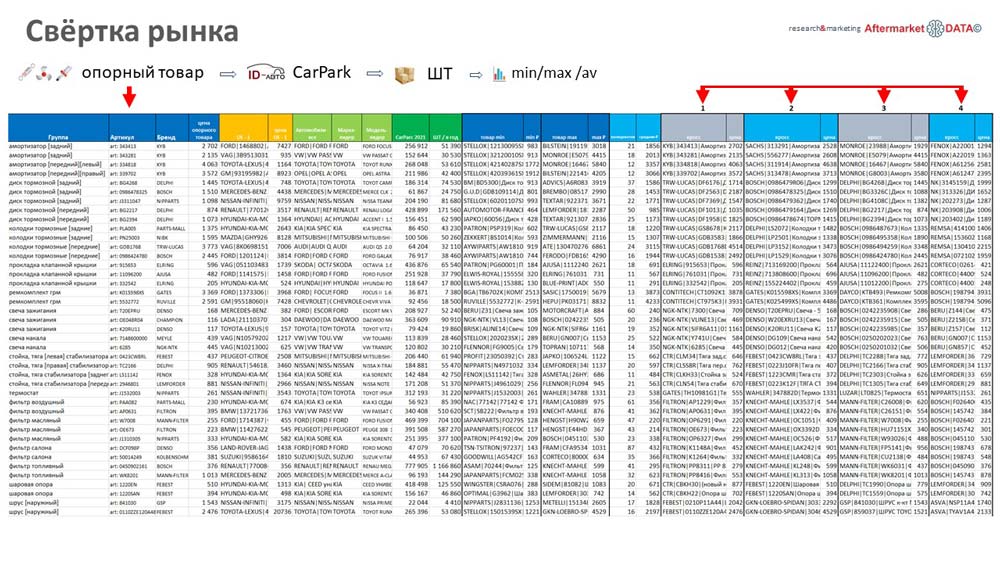1000x563 pixels.
Task: Click min product cell 'WINGSTER|CSRA076'
Action: 493,485
